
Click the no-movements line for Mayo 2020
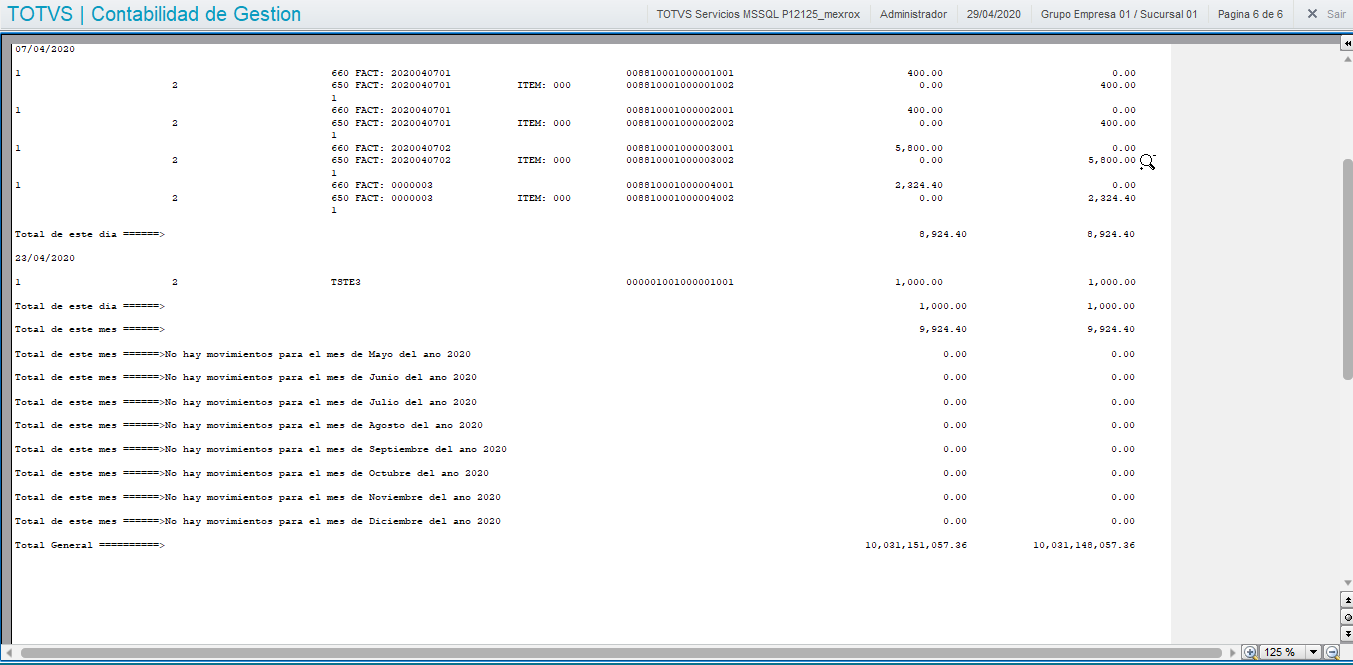point(243,354)
